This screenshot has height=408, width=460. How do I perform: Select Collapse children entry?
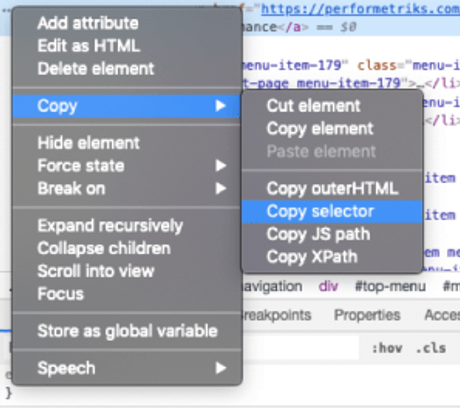[127, 248]
